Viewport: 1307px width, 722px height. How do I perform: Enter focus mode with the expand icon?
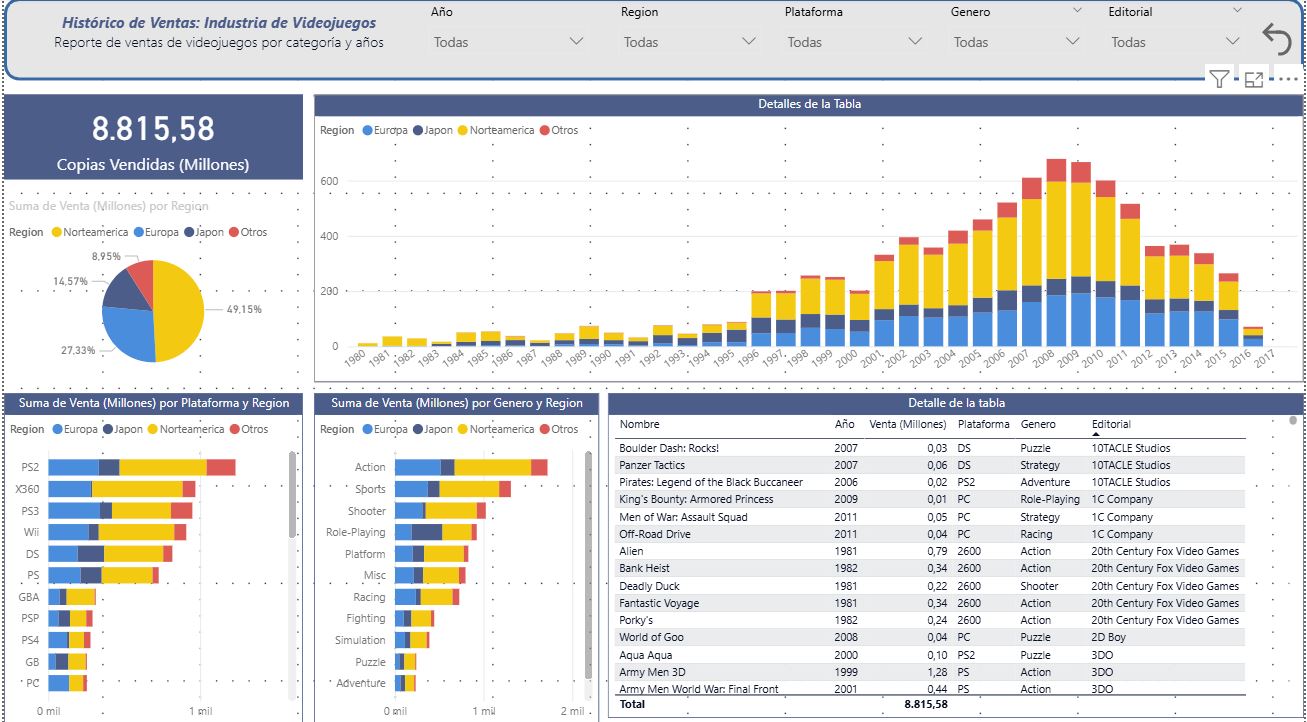[1253, 80]
